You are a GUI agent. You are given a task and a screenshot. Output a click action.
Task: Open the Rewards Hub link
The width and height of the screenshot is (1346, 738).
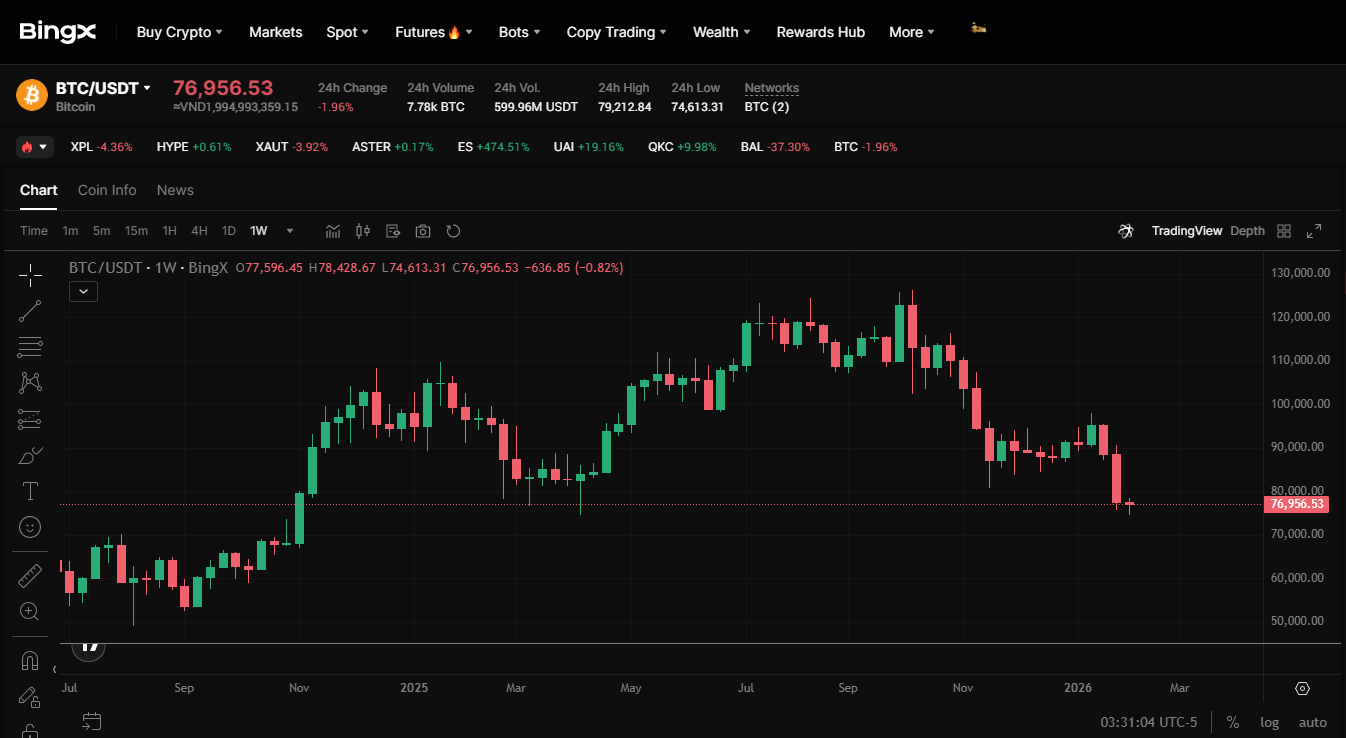point(820,32)
